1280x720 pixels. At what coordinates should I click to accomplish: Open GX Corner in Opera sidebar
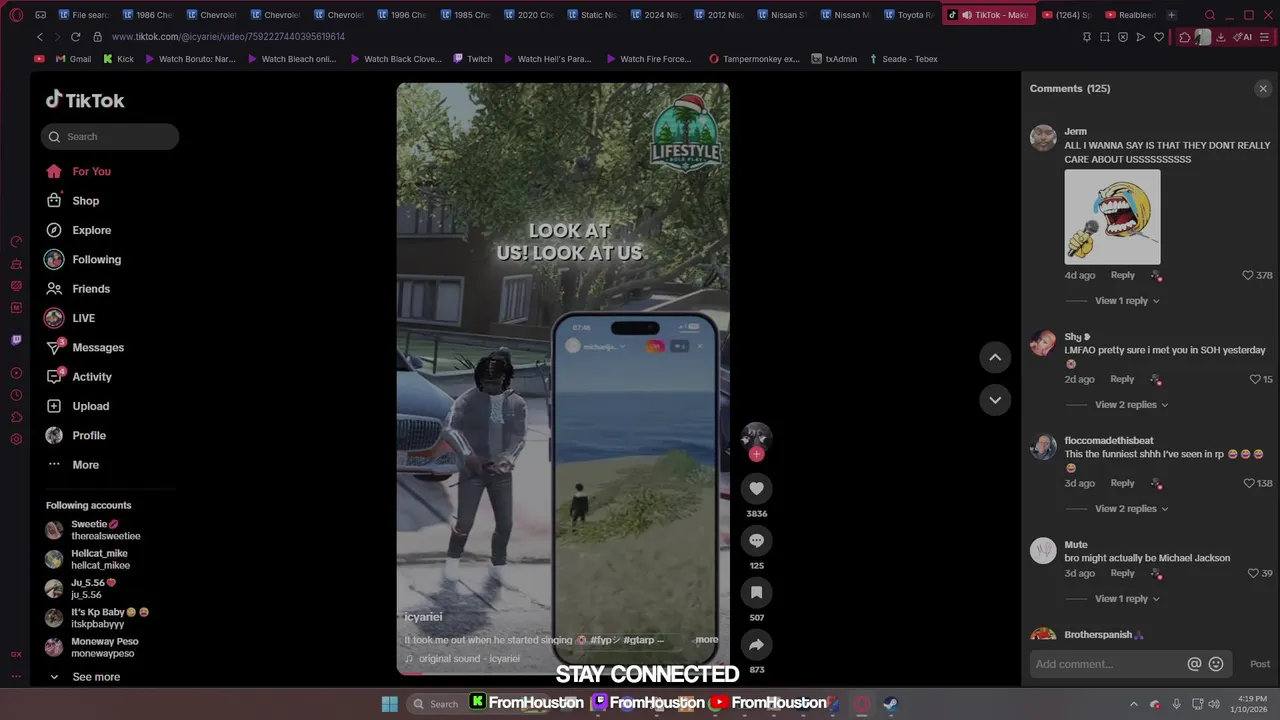pyautogui.click(x=16, y=654)
